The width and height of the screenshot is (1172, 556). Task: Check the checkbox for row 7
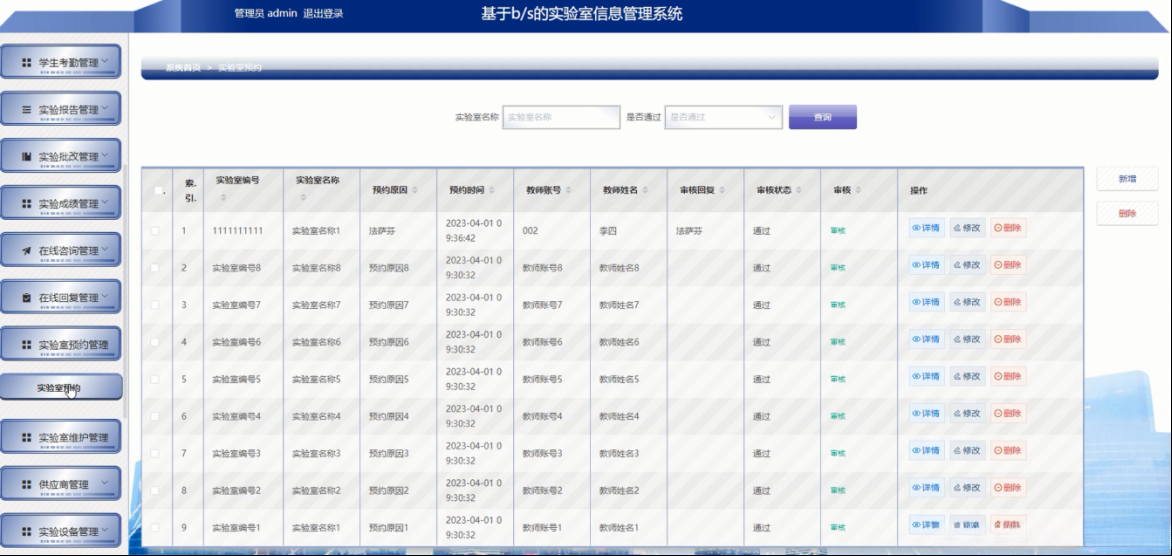tap(155, 454)
